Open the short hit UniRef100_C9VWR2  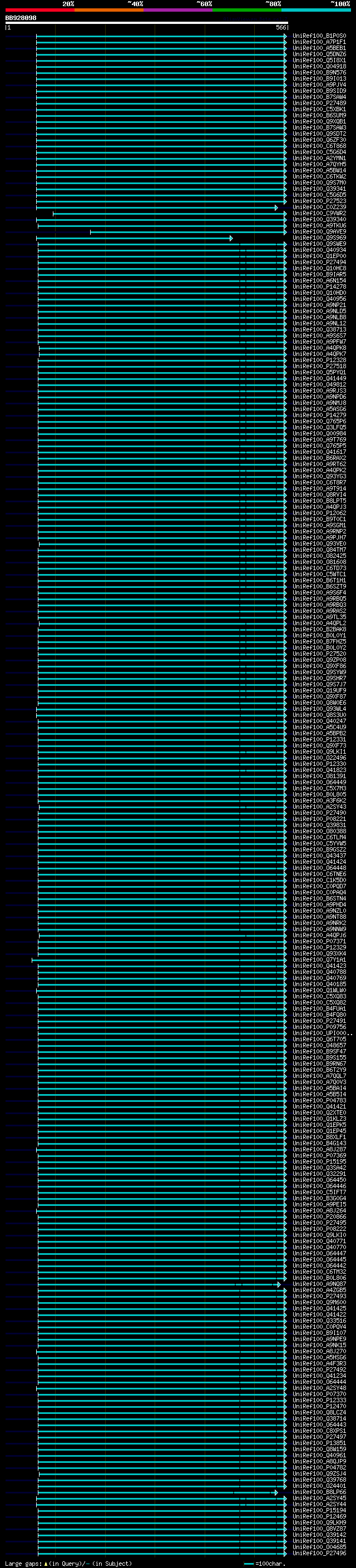coord(319,214)
